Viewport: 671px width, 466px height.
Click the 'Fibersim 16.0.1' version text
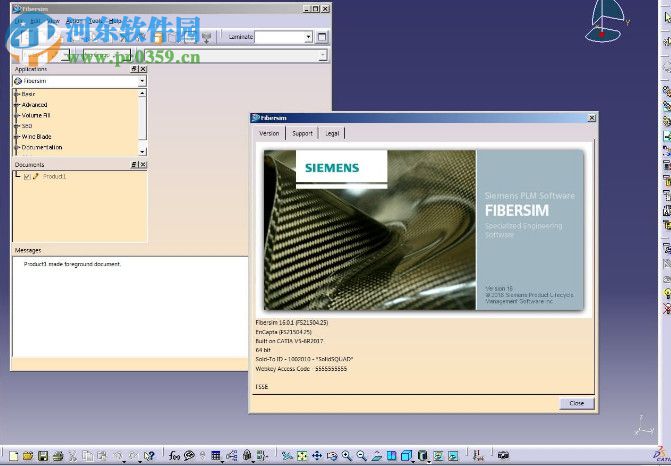tap(292, 323)
